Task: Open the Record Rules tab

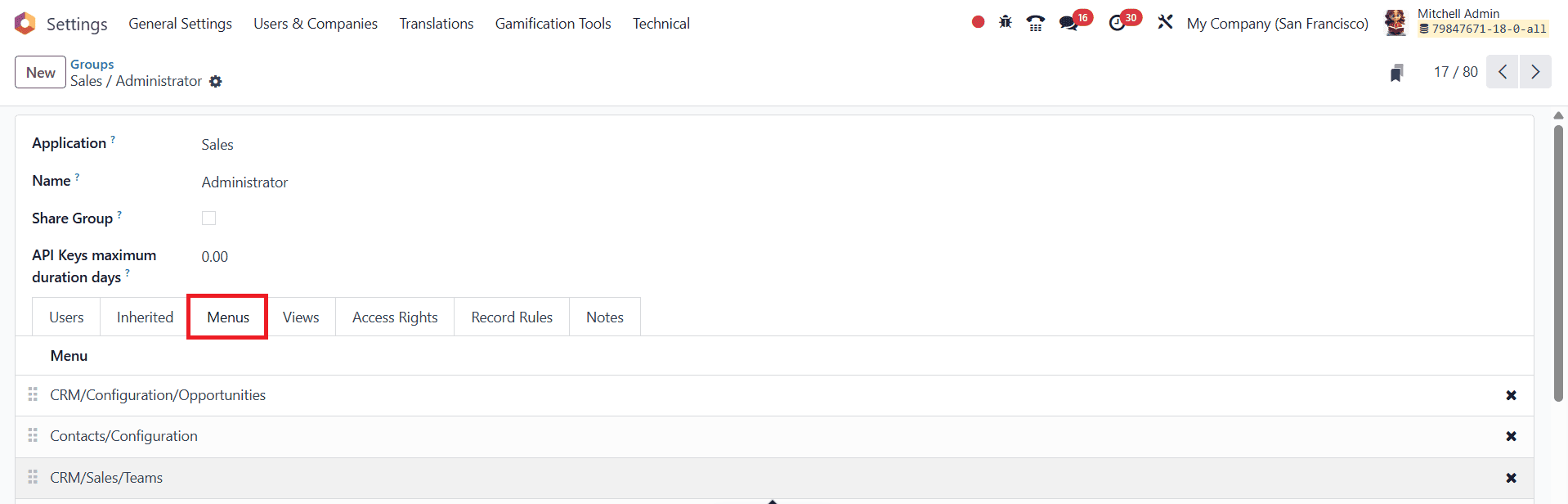Action: click(x=512, y=317)
